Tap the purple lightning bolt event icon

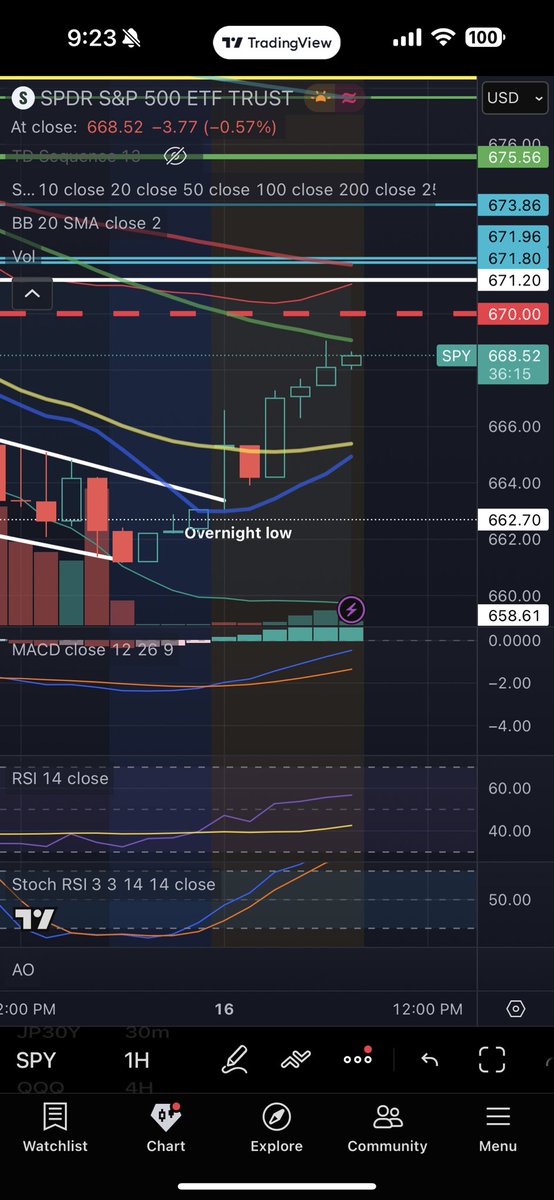tap(351, 608)
